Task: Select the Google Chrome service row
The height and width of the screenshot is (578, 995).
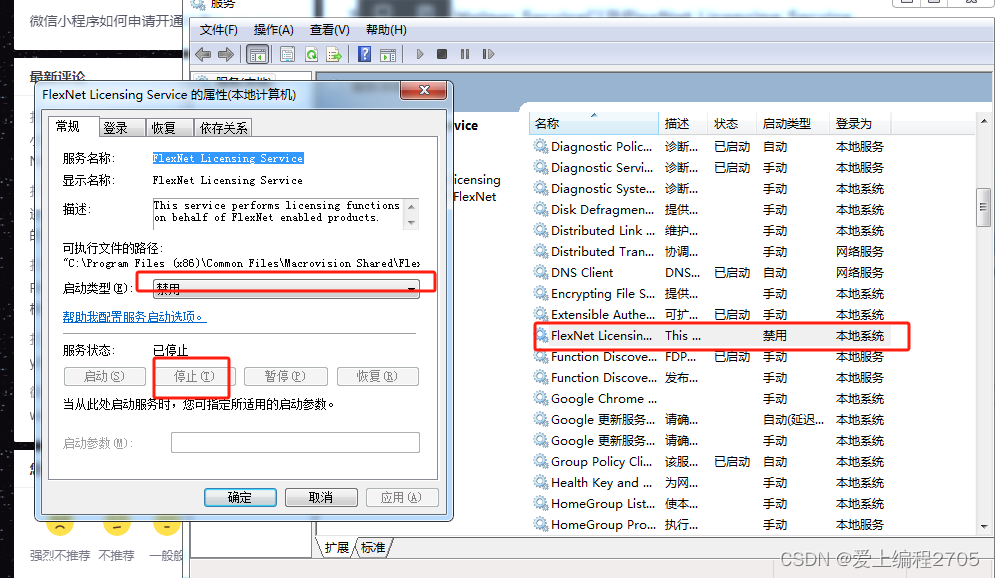Action: tap(712, 398)
